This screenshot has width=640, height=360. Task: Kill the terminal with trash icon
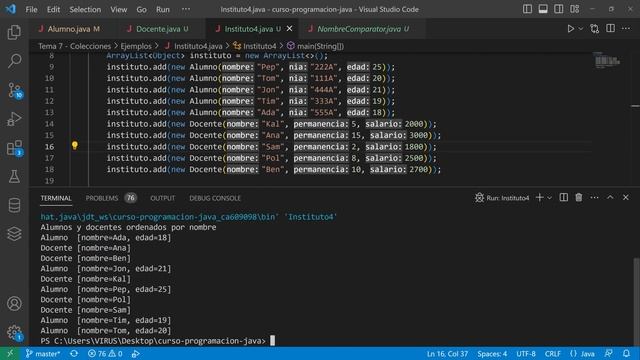tap(579, 198)
